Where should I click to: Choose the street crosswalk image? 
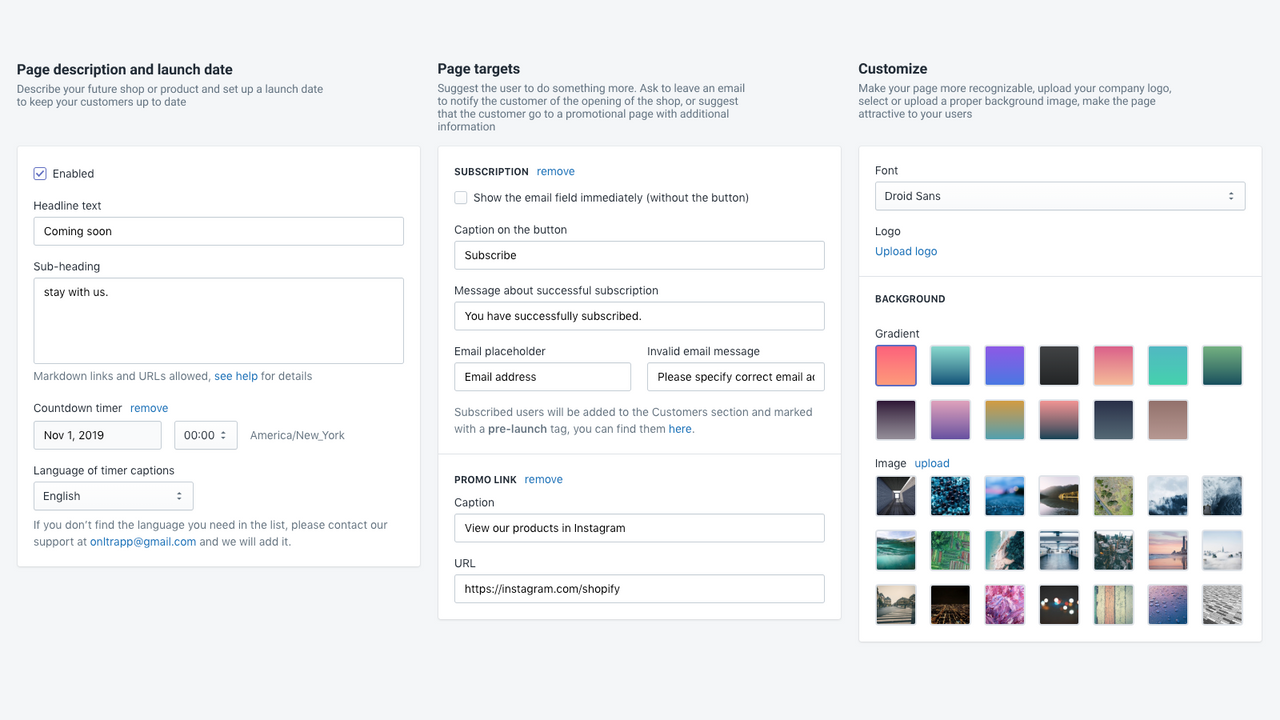coord(896,605)
